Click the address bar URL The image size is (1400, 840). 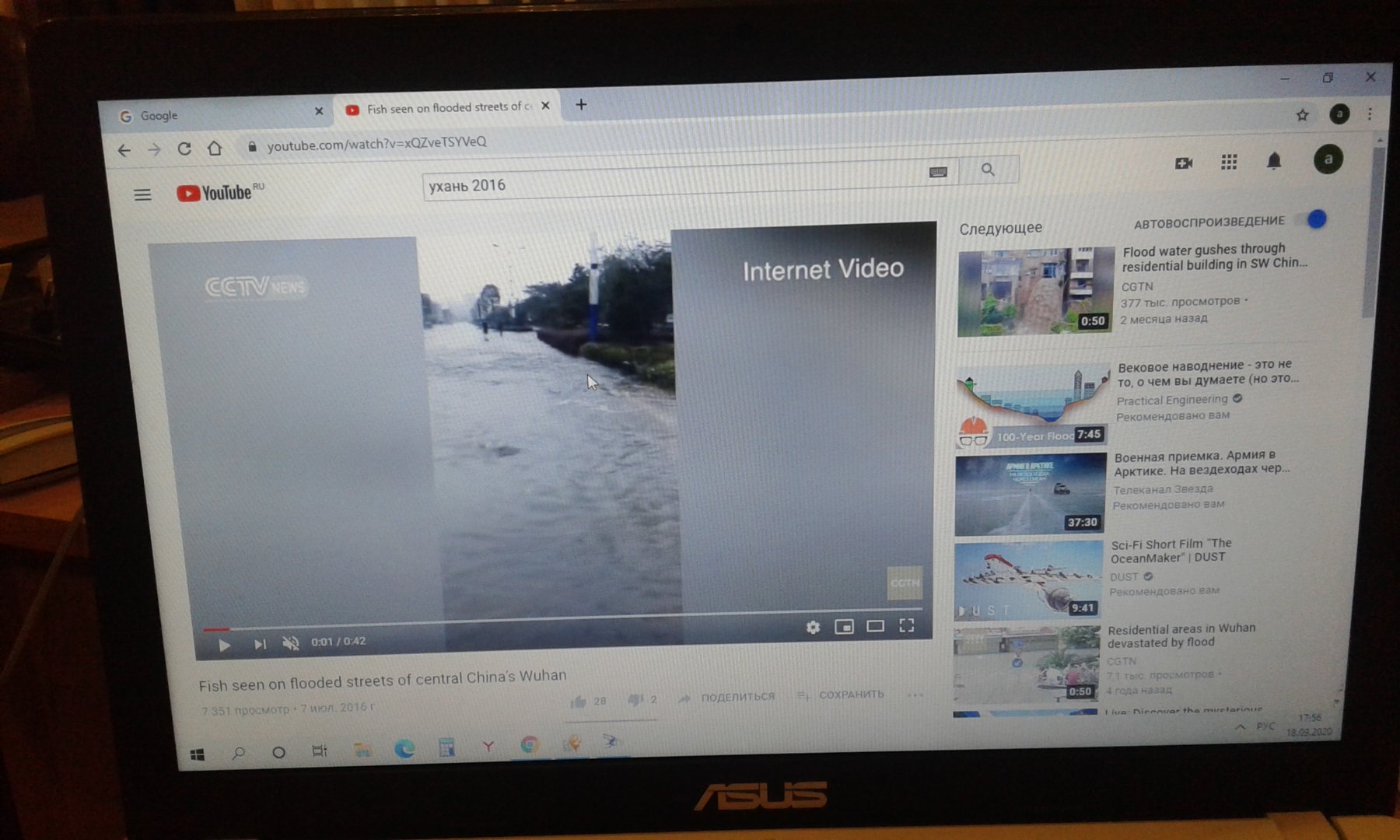point(376,144)
